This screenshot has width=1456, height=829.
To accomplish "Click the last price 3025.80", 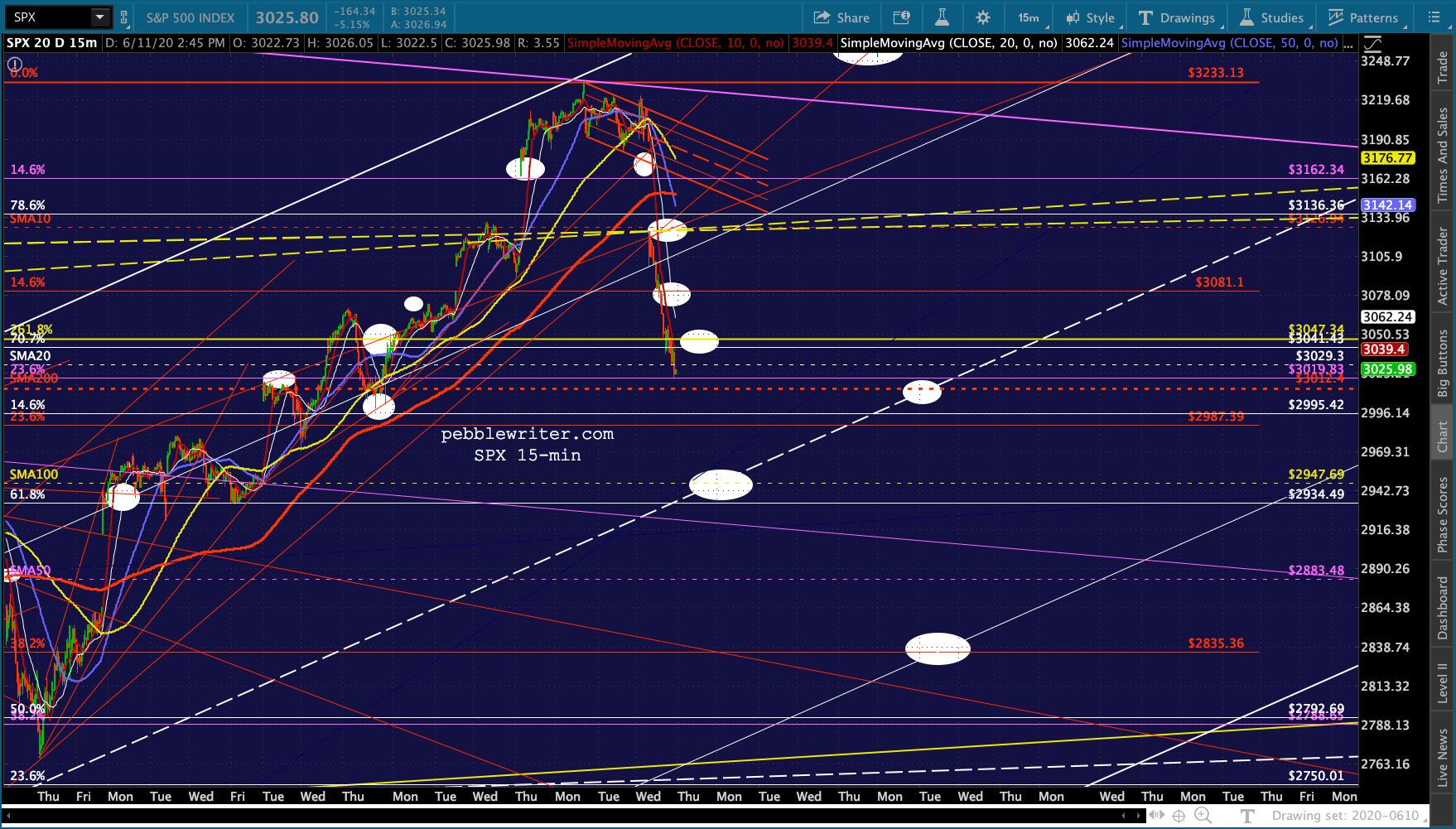I will click(x=287, y=17).
